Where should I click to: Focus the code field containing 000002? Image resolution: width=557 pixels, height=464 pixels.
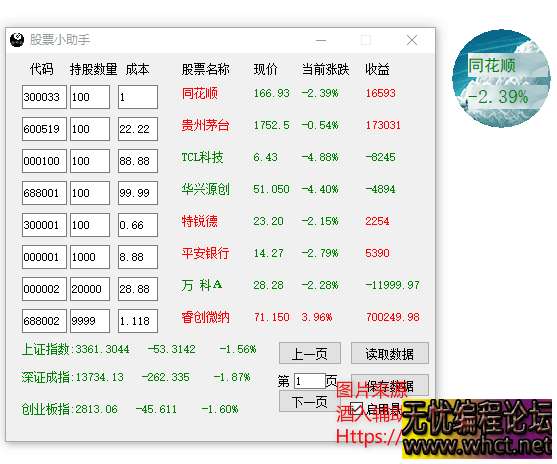(44, 289)
